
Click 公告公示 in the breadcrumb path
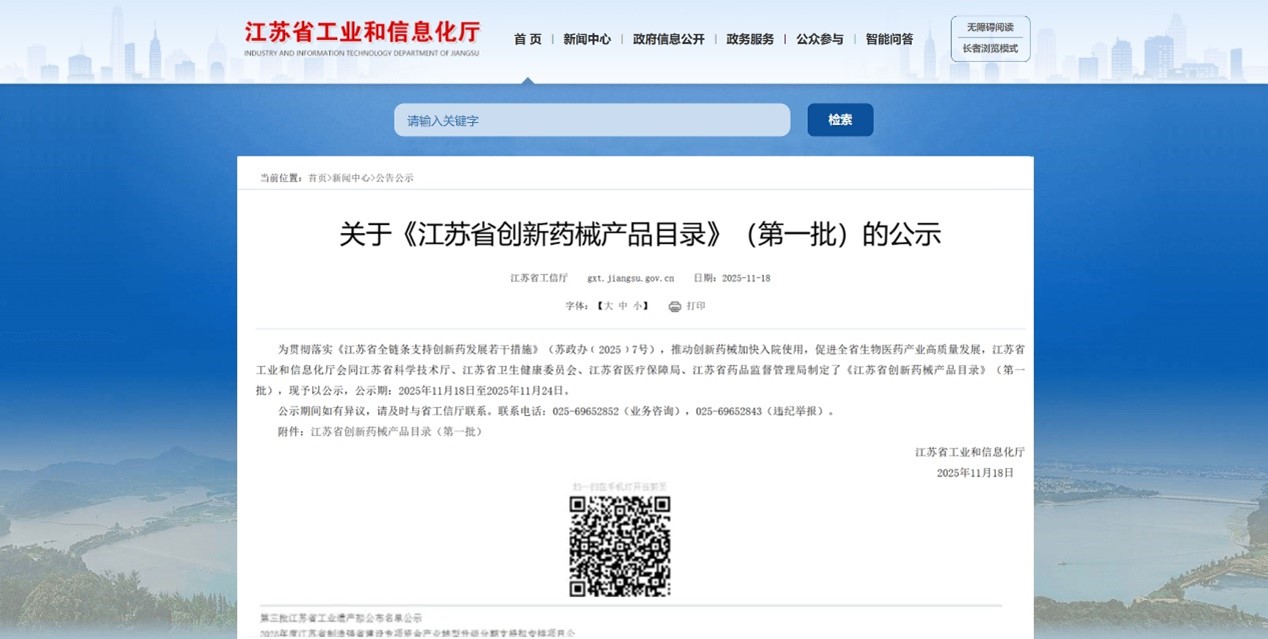pos(394,178)
